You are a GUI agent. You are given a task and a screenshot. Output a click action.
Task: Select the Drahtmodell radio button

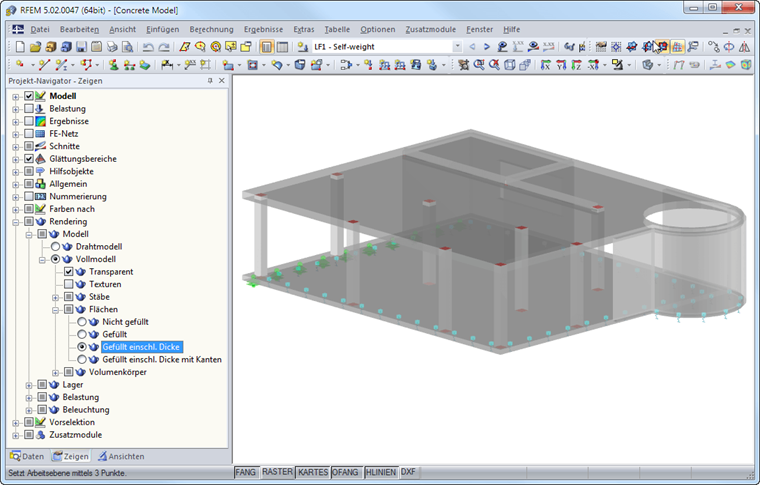click(x=55, y=247)
